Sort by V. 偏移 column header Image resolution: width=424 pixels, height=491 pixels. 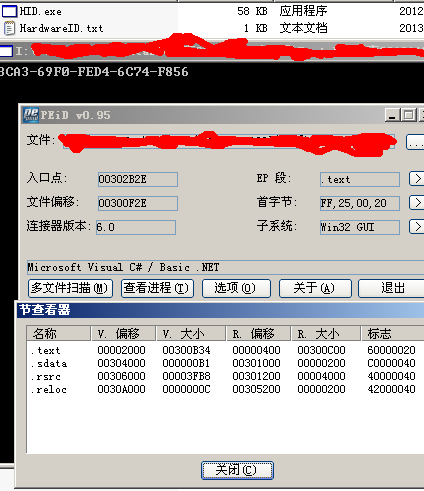(x=123, y=333)
